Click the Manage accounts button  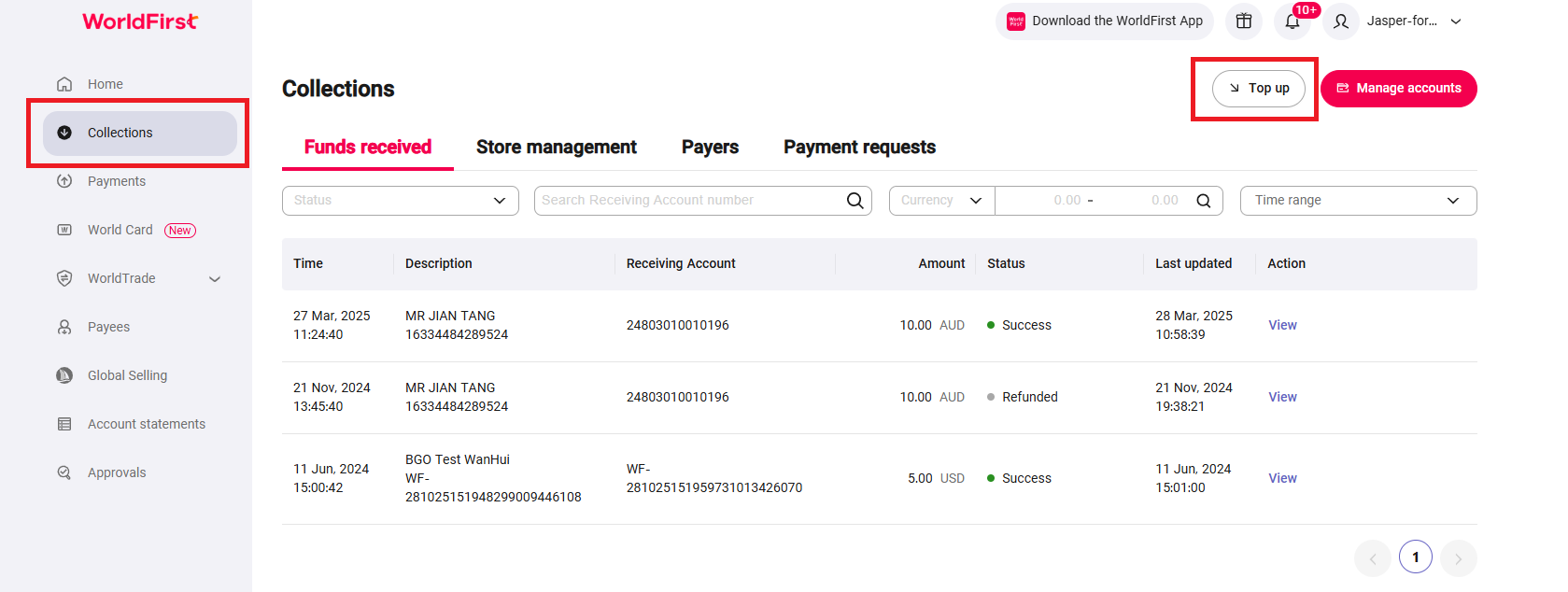tap(1398, 89)
